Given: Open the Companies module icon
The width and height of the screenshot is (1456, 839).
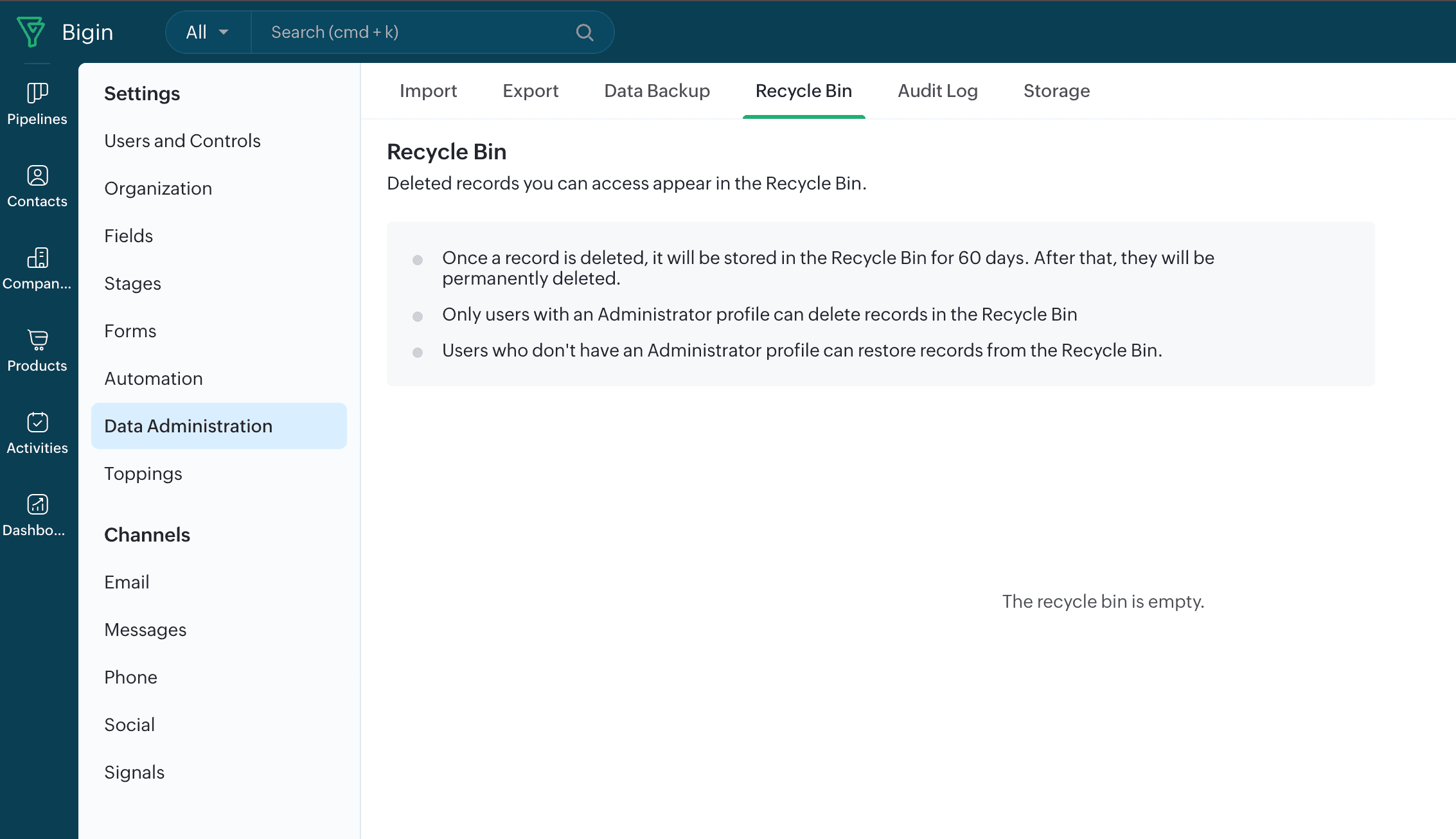Looking at the screenshot, I should pos(37,258).
